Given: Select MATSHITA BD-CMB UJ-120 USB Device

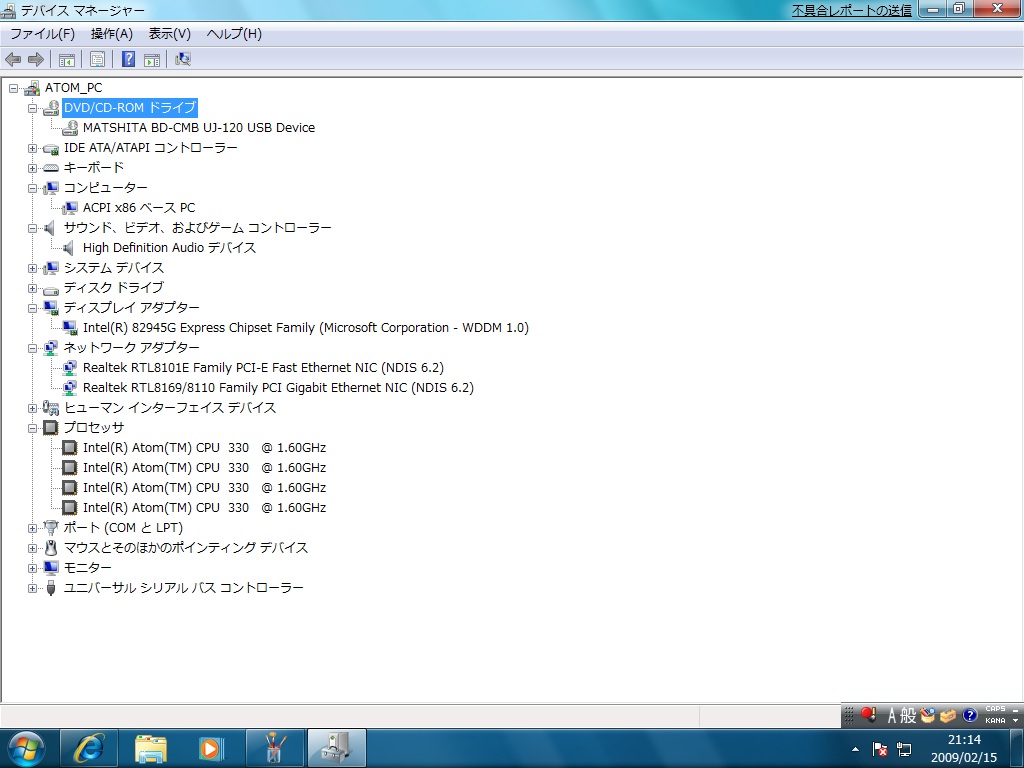Looking at the screenshot, I should [x=199, y=128].
